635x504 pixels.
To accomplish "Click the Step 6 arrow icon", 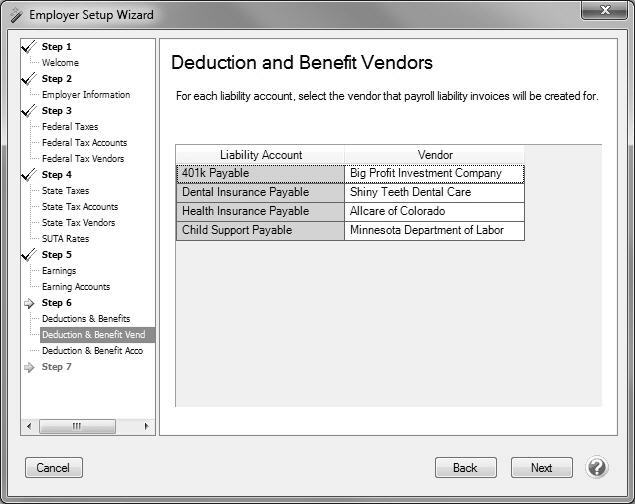I will tap(29, 303).
